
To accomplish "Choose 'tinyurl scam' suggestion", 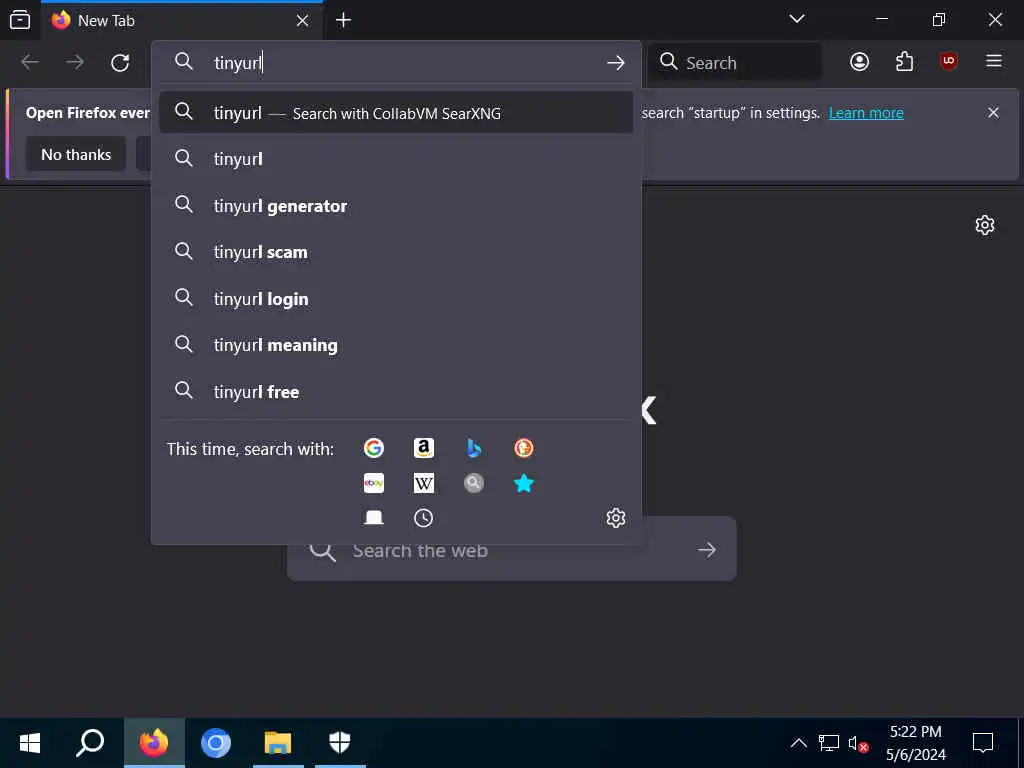I will [x=396, y=252].
